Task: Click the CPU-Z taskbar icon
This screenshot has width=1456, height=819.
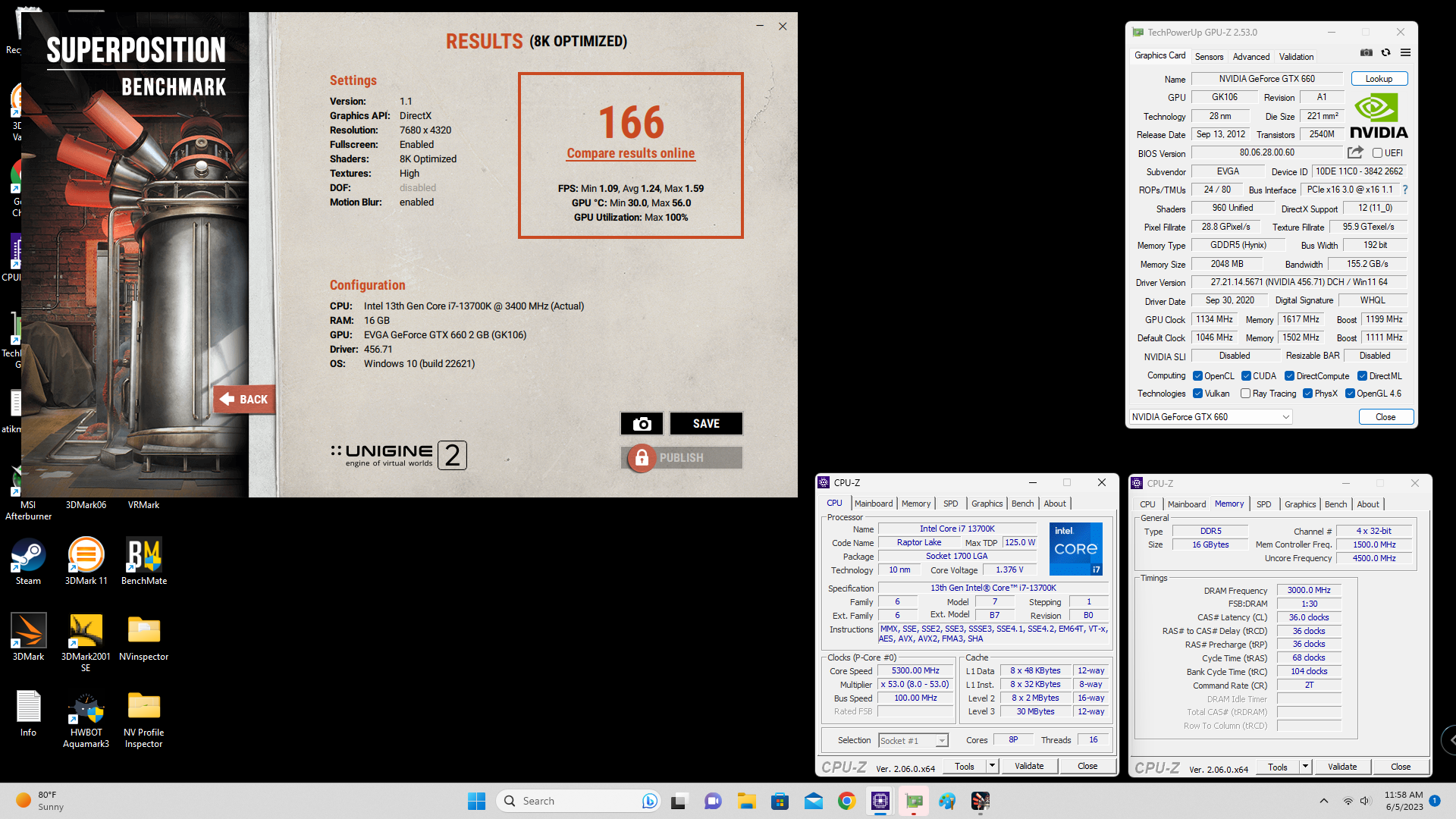Action: pyautogui.click(x=880, y=801)
